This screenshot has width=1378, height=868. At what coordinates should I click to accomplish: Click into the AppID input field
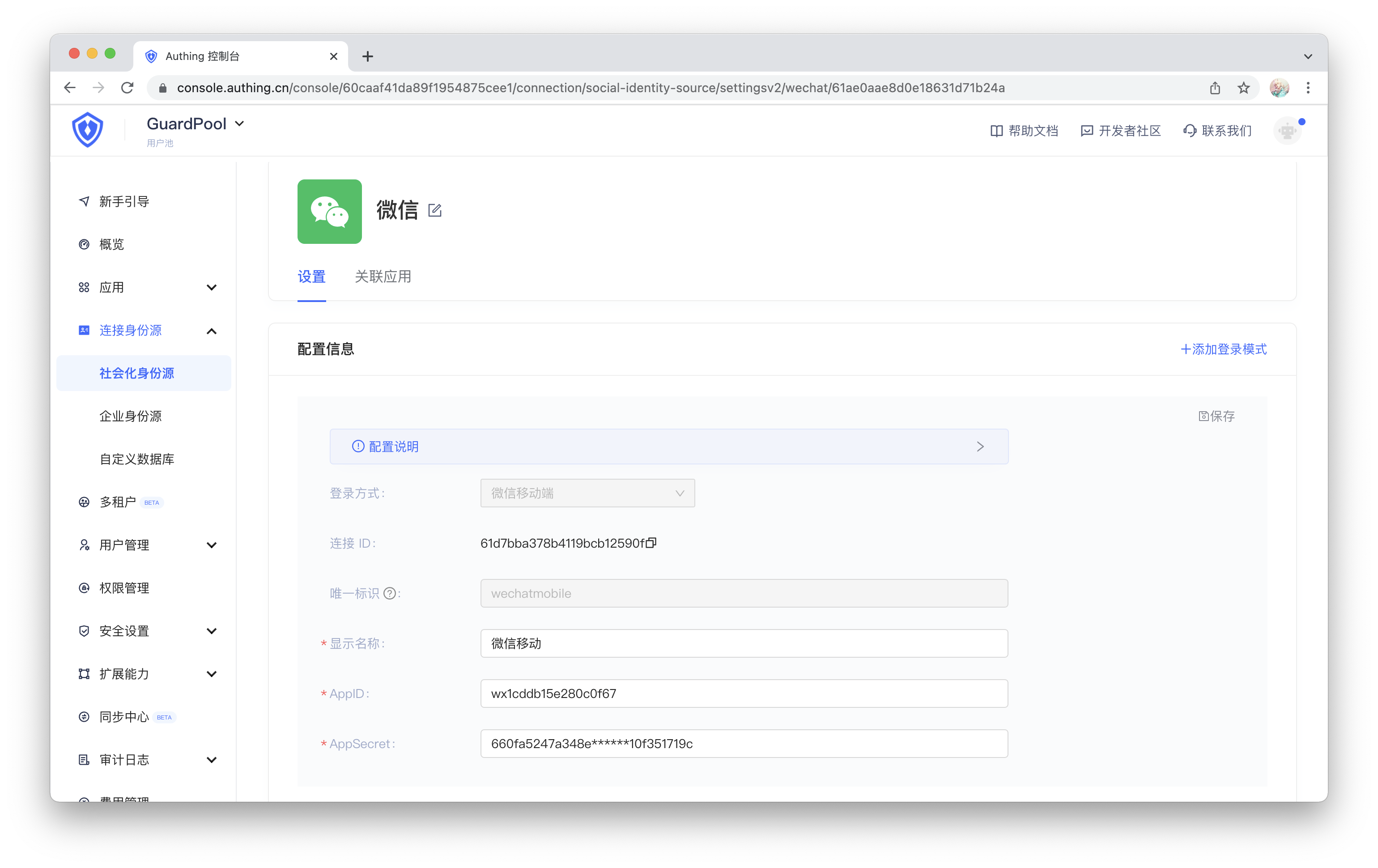(x=744, y=694)
